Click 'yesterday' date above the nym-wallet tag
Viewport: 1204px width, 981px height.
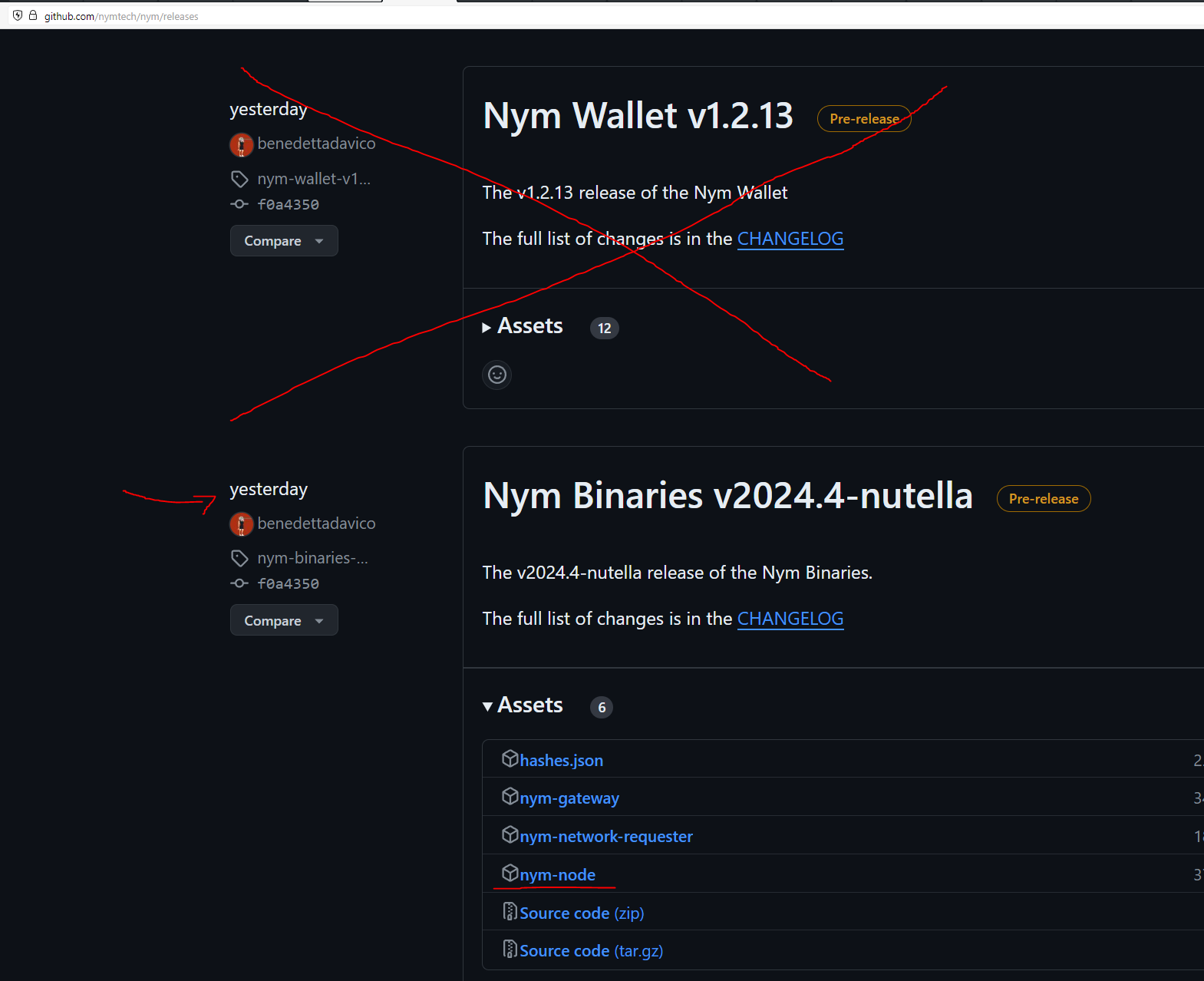[269, 110]
